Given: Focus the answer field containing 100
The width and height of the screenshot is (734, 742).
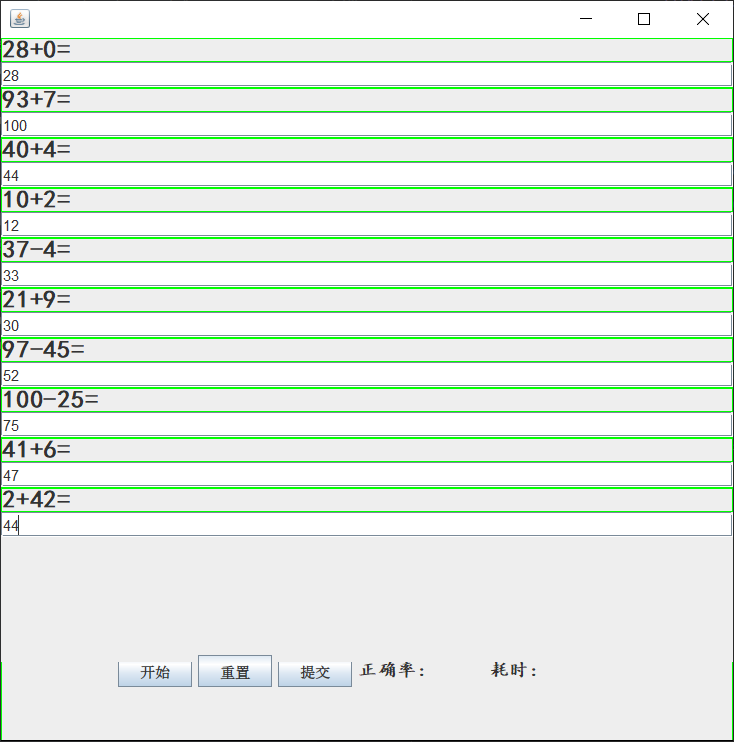Looking at the screenshot, I should click(x=367, y=125).
